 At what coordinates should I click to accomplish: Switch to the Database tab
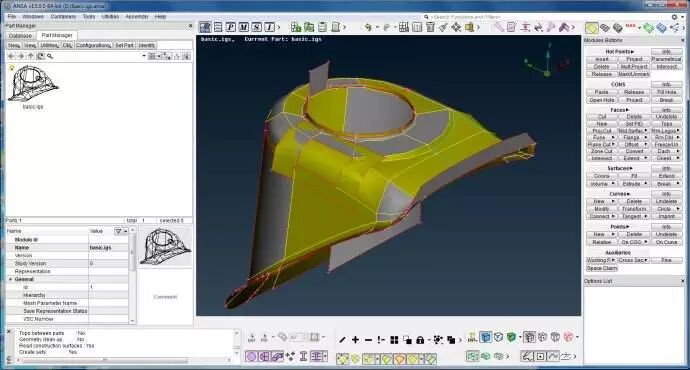pyautogui.click(x=20, y=36)
